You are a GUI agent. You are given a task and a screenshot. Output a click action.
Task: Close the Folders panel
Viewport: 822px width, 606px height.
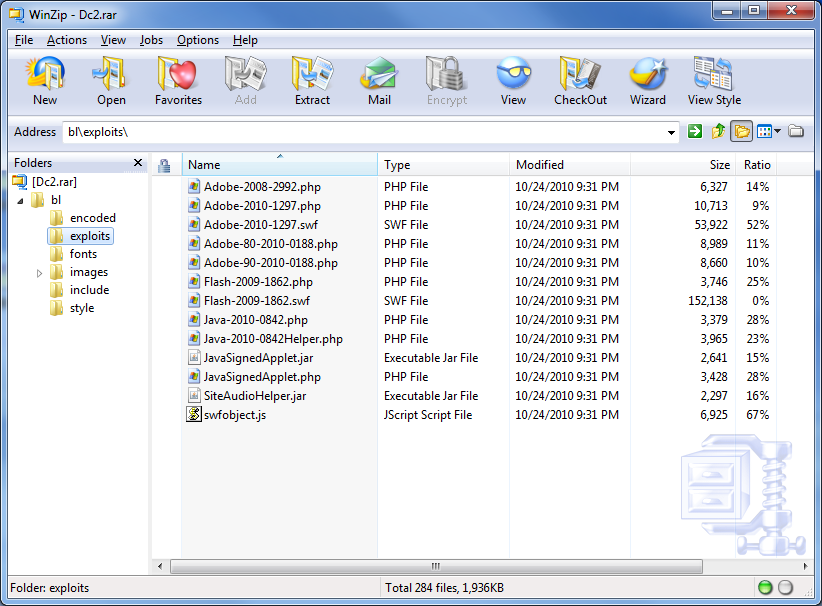click(x=138, y=163)
